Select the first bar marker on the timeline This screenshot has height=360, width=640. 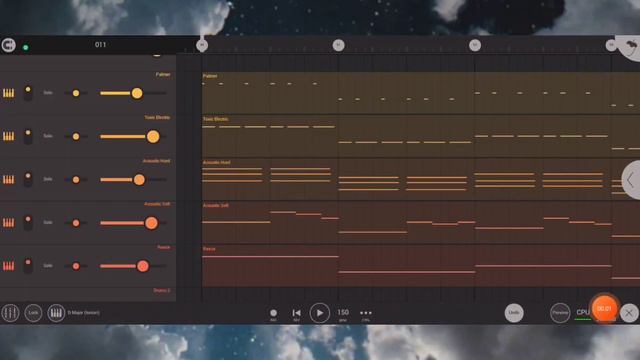202,45
